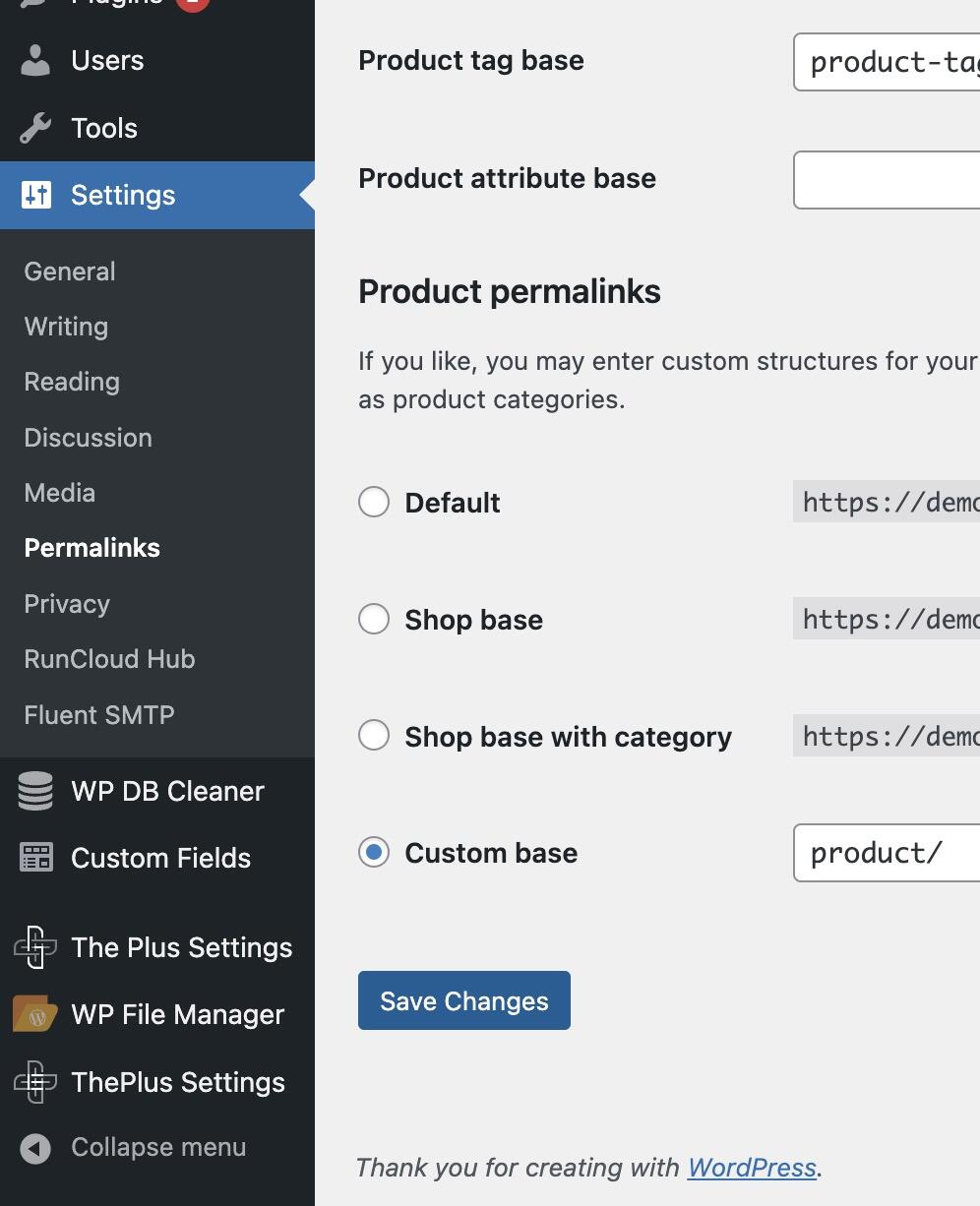The width and height of the screenshot is (980, 1206).
Task: Choose the Shop base option
Action: (374, 619)
